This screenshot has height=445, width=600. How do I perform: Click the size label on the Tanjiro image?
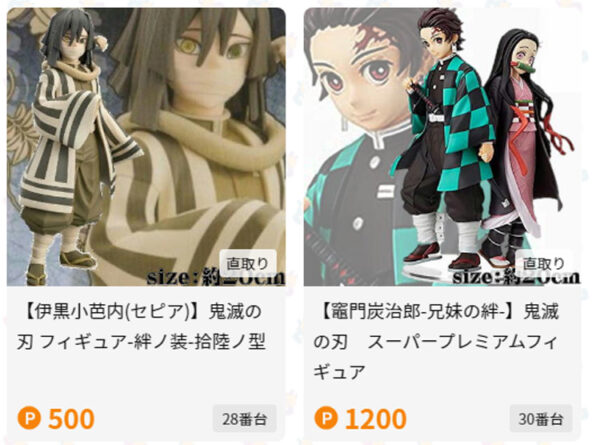click(x=516, y=277)
